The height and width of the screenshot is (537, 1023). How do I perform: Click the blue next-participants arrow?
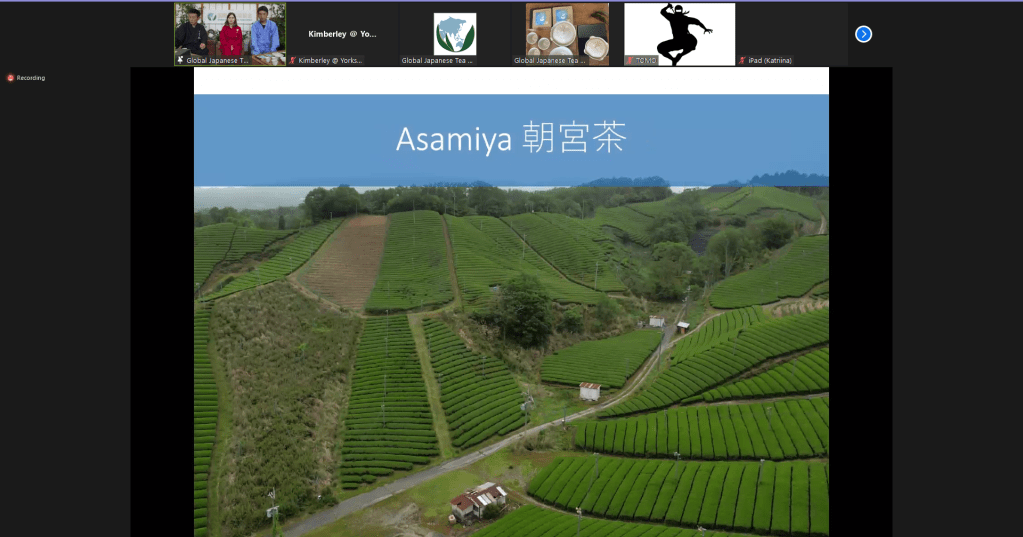[864, 34]
